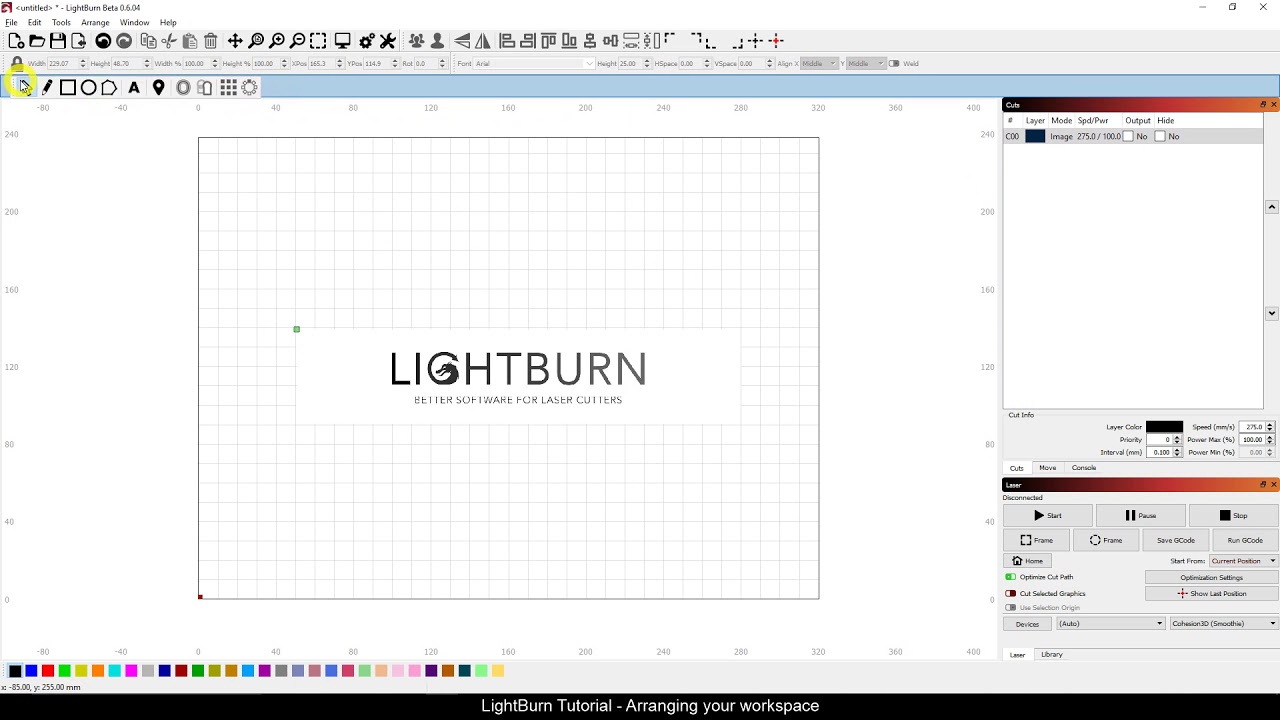This screenshot has height=720, width=1280.
Task: Click the Redo toolbar icon
Action: point(124,41)
